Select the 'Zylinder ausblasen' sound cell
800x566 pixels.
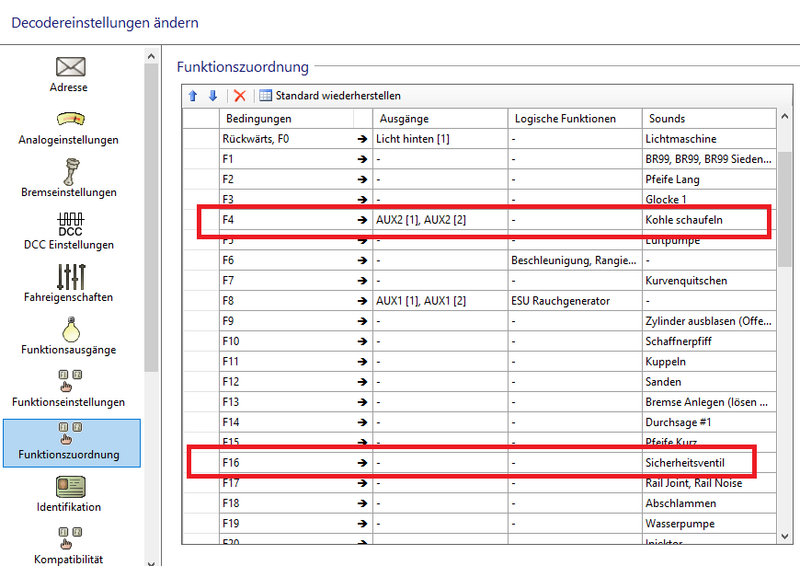tap(709, 321)
